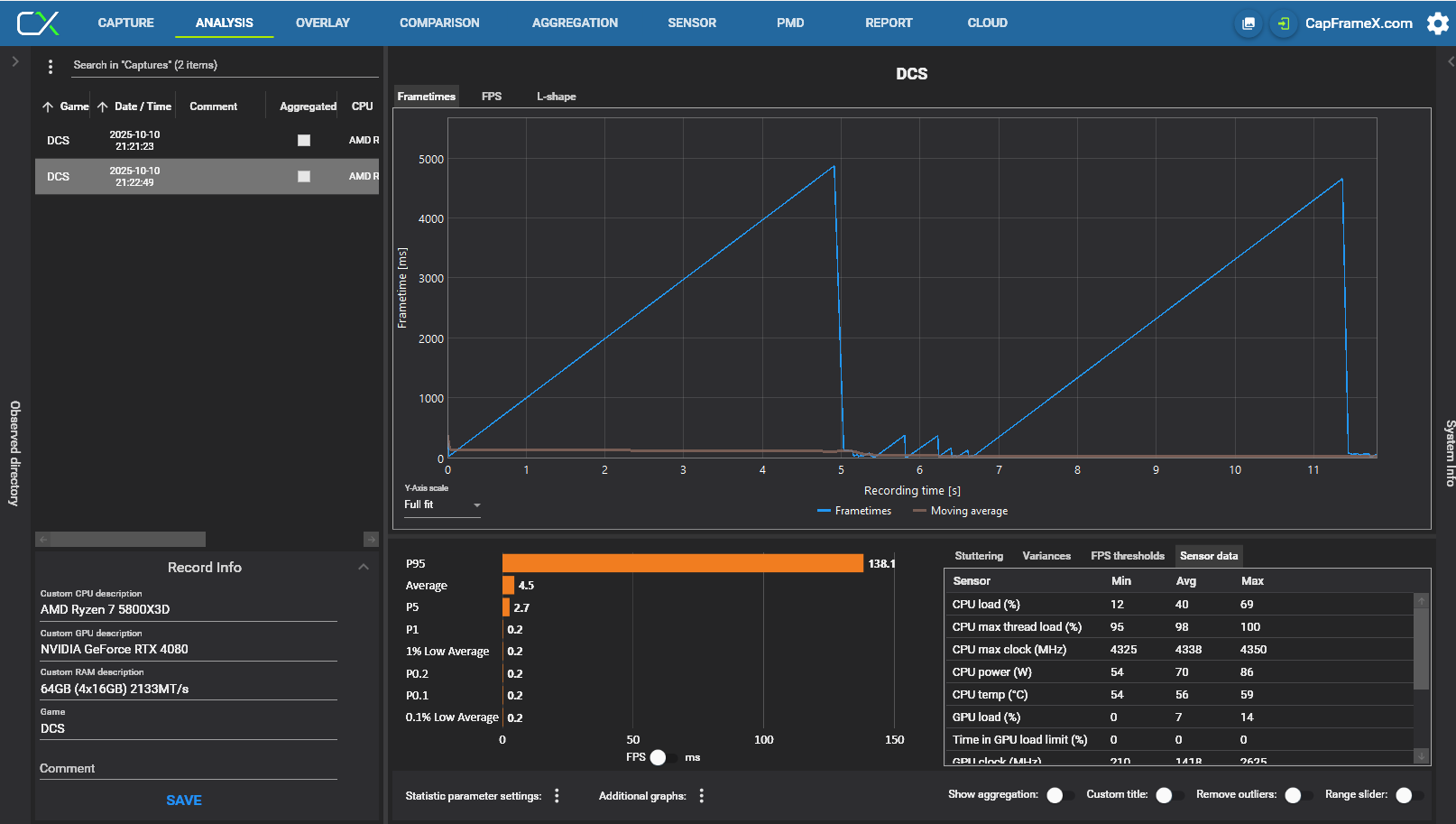The height and width of the screenshot is (824, 1456).
Task: Enable Custom title toggle
Action: [1169, 795]
